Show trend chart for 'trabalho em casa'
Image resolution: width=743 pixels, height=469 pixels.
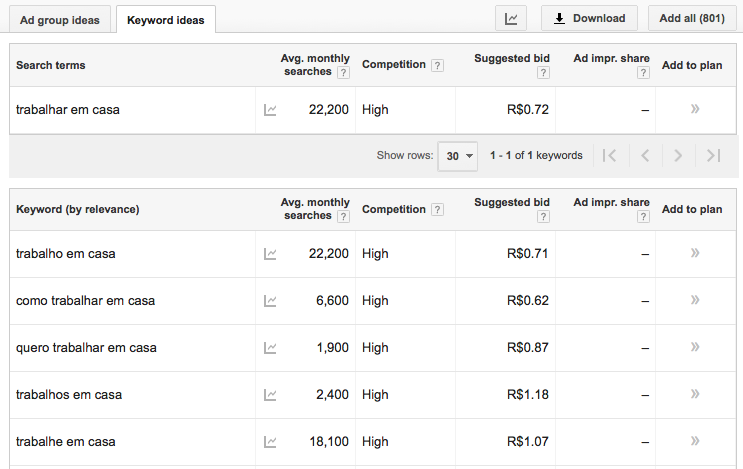(270, 254)
